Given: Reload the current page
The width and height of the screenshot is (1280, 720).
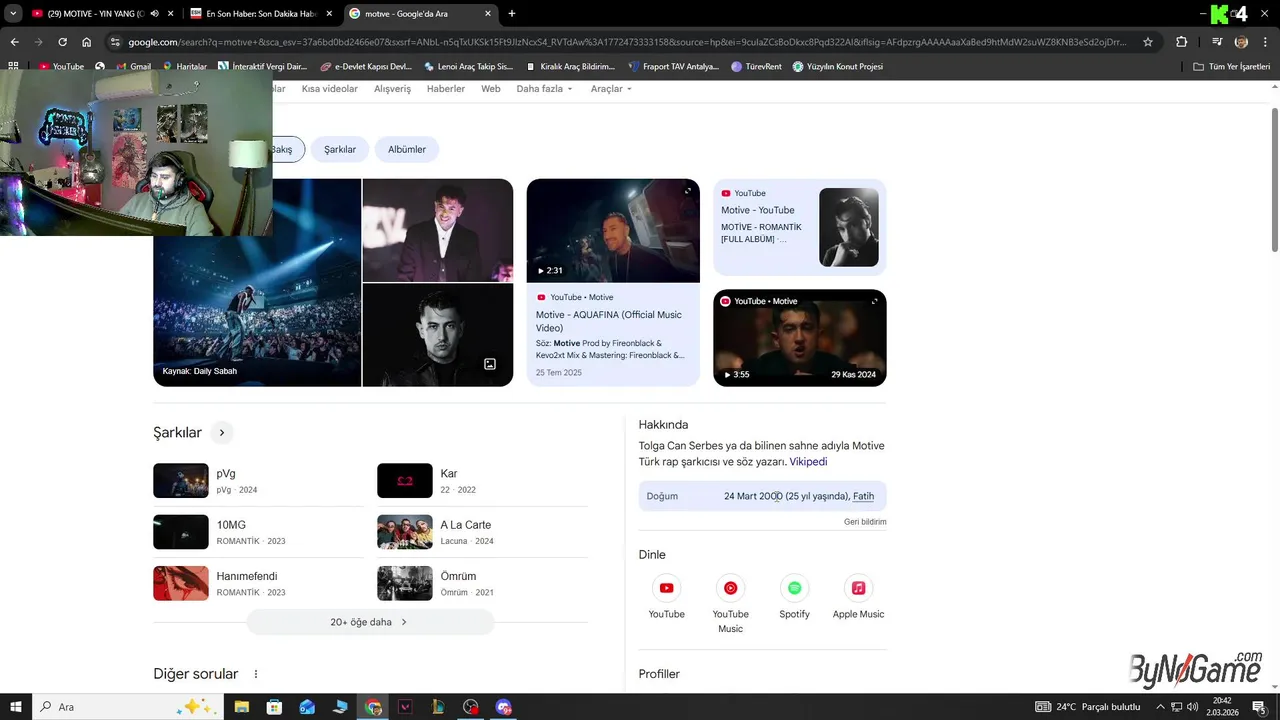Looking at the screenshot, I should point(62,42).
